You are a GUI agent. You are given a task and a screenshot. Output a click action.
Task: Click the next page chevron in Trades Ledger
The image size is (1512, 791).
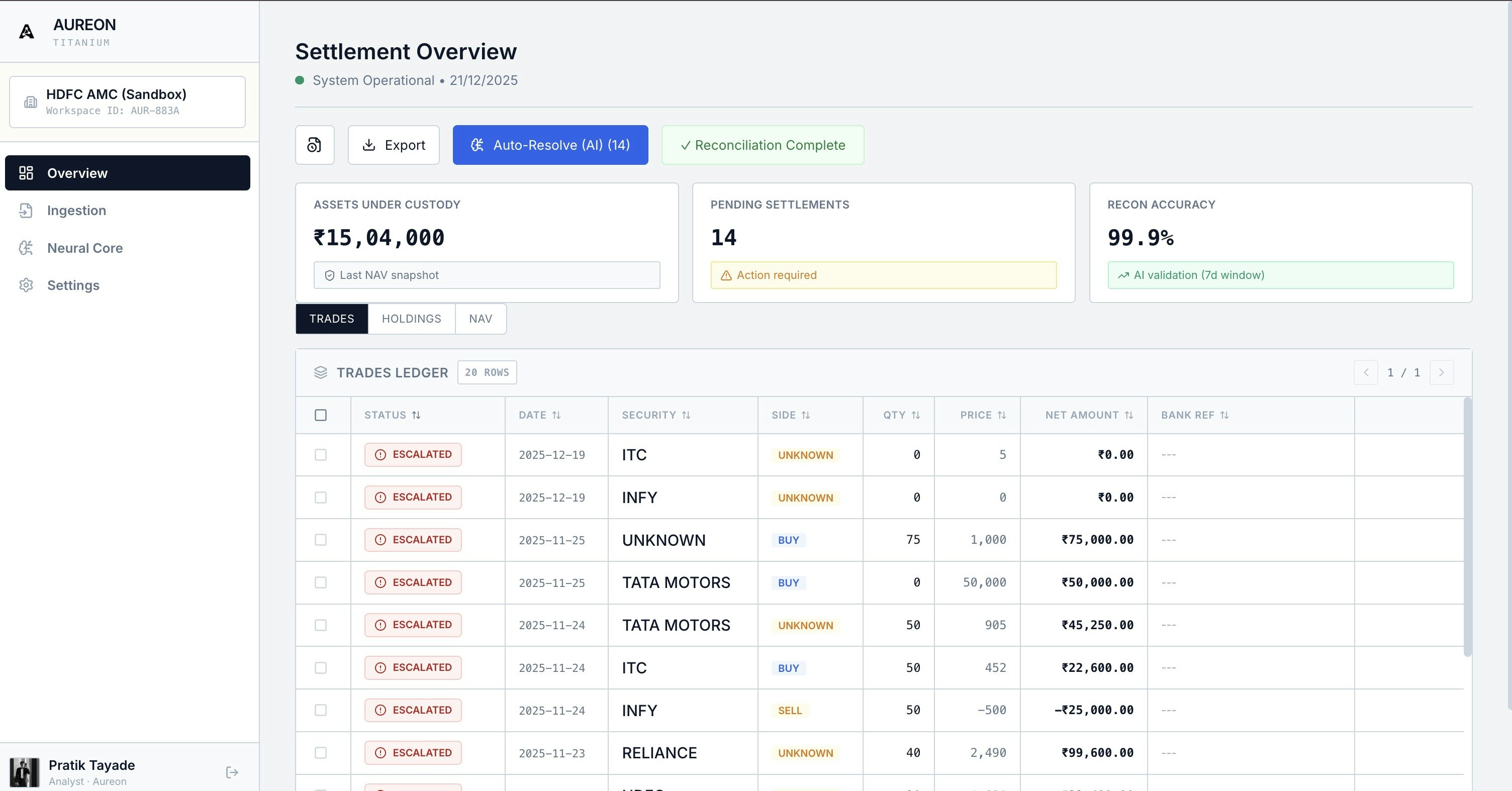click(x=1442, y=372)
